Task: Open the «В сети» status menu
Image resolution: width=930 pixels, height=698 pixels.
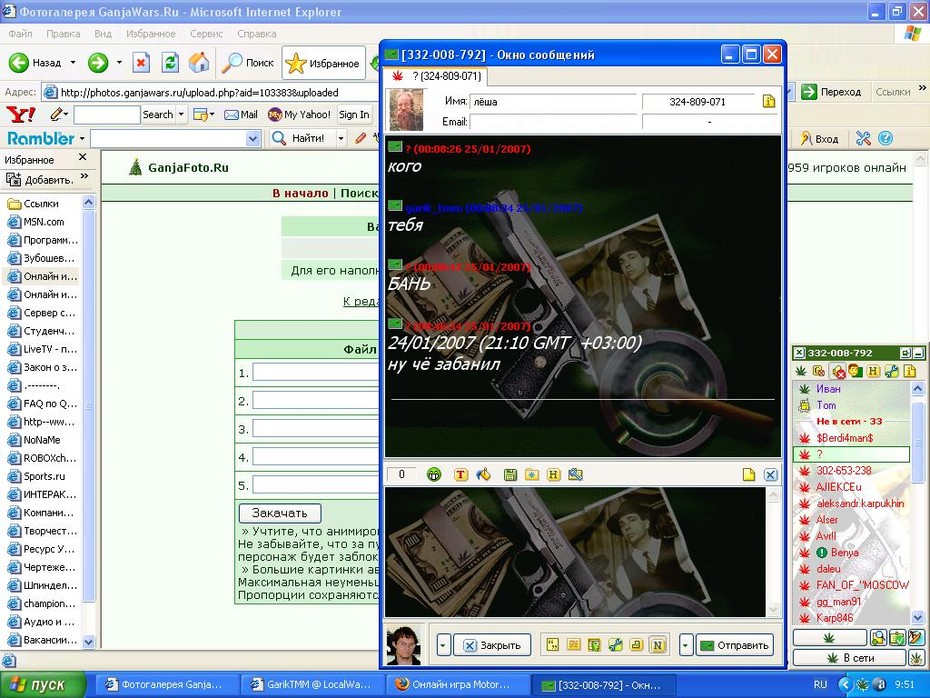Action: (x=849, y=658)
